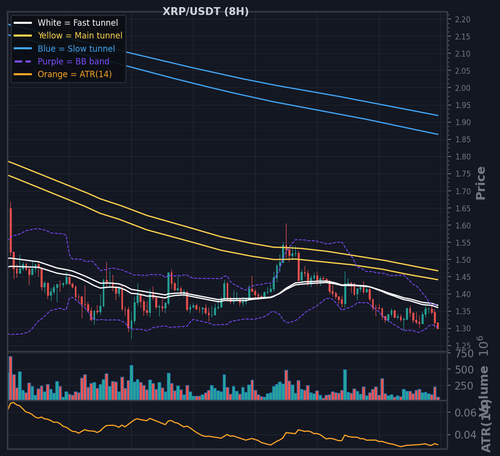The image size is (500, 456).
Task: Click the 2.00 price axis tick
Action: tap(463, 88)
